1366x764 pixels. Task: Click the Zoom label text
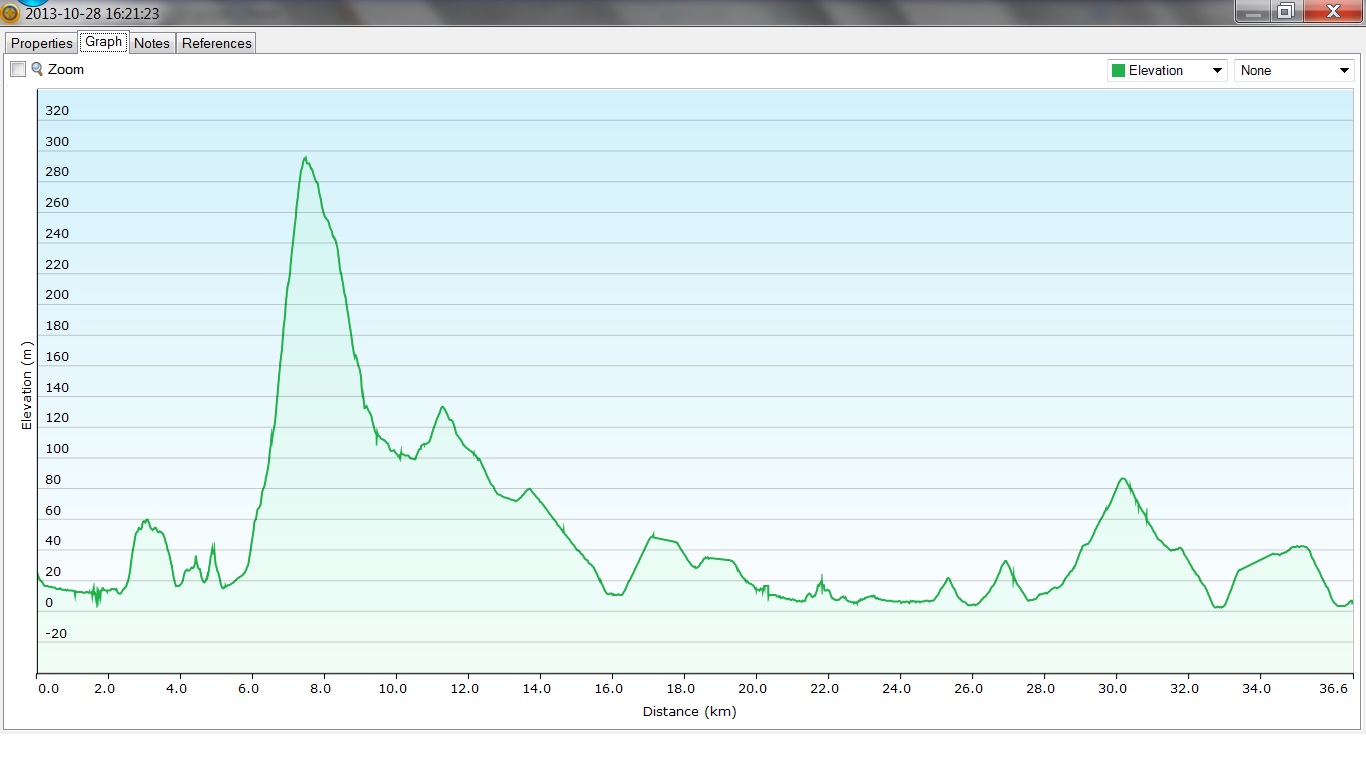(66, 70)
